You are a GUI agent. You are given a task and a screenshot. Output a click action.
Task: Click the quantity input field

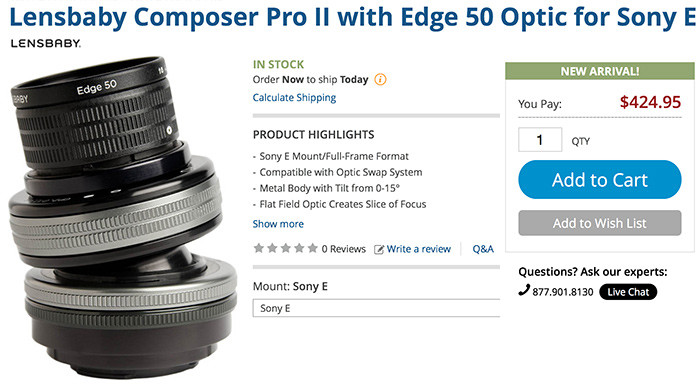[x=540, y=140]
